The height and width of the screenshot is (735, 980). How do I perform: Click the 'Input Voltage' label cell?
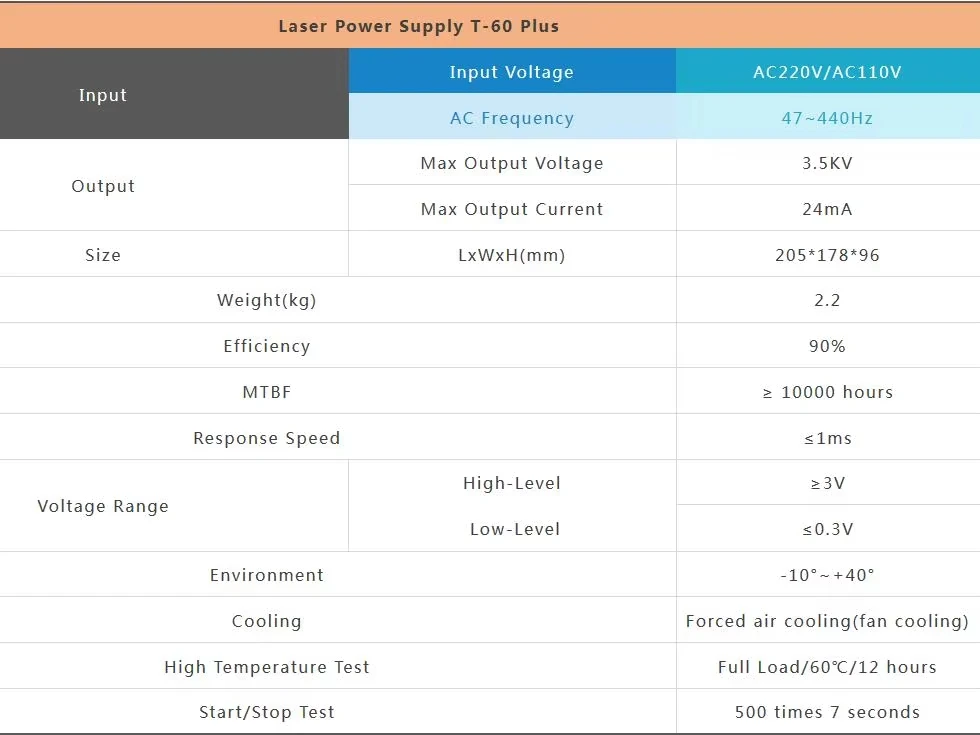click(512, 71)
